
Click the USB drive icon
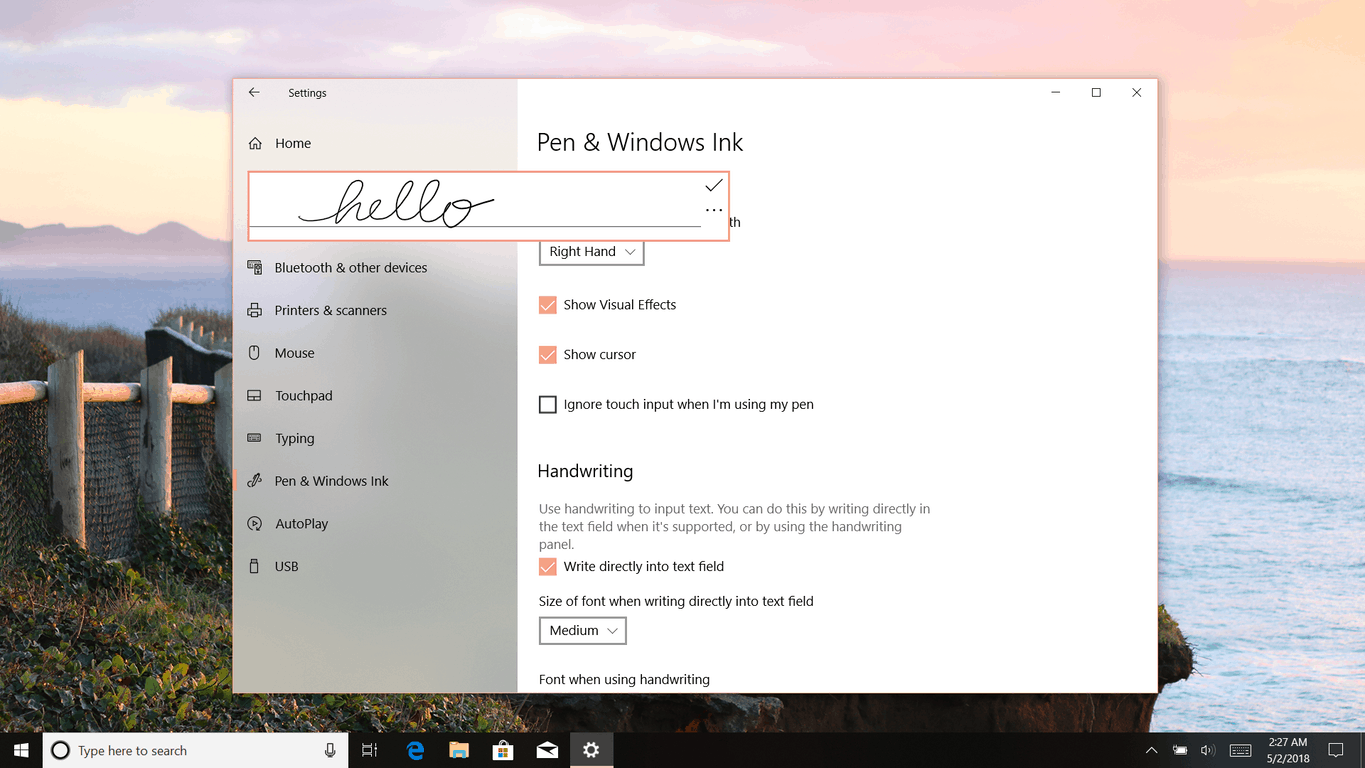(x=255, y=566)
